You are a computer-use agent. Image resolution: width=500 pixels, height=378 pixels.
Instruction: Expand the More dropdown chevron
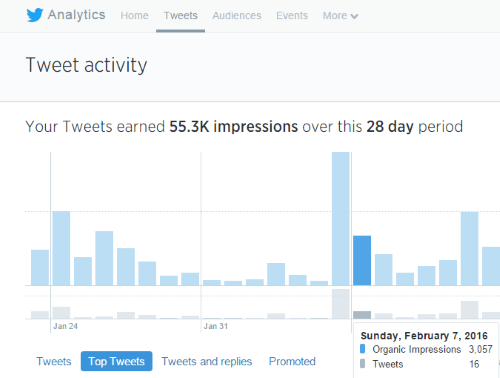click(354, 16)
